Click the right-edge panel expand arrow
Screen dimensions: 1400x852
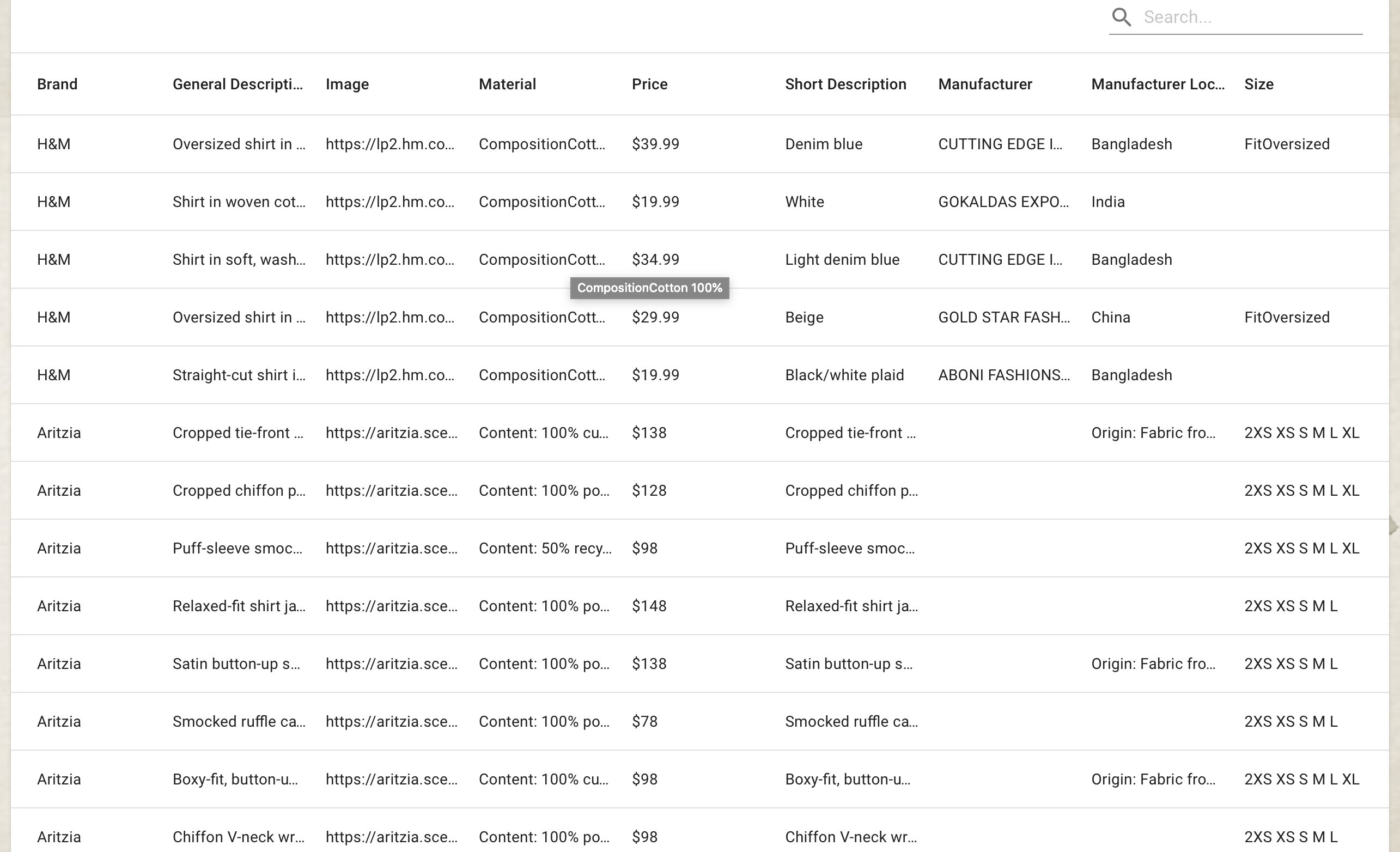(1392, 526)
